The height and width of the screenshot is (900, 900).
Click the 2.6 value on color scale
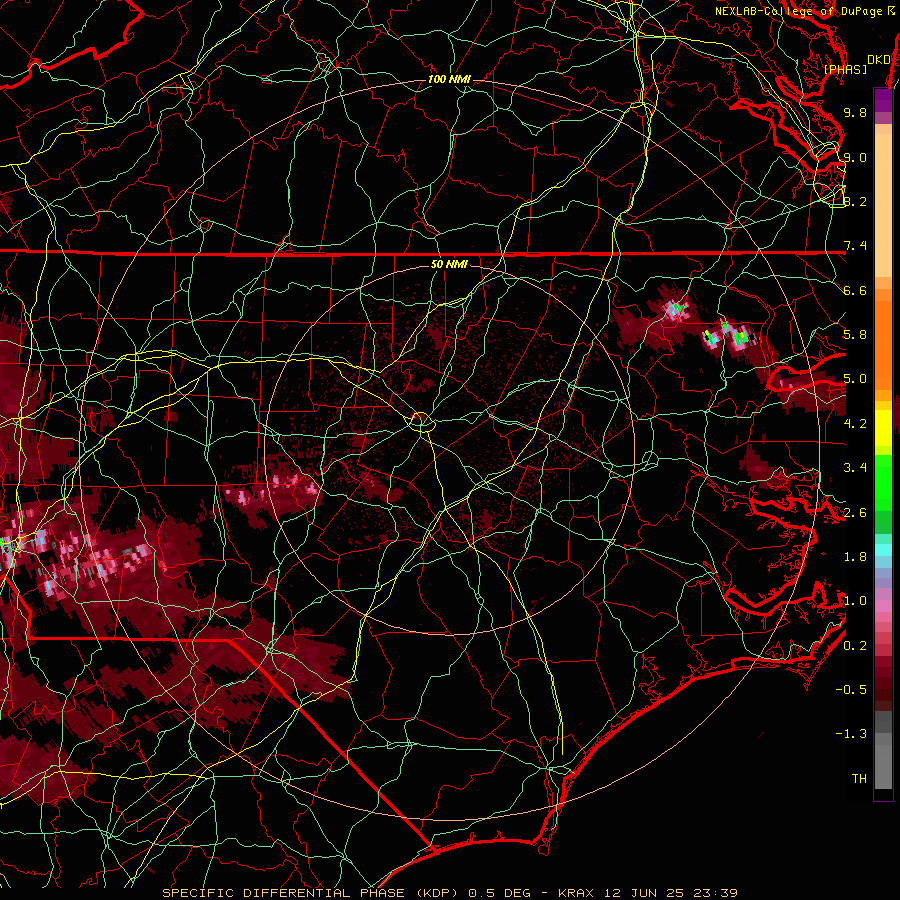(x=855, y=513)
